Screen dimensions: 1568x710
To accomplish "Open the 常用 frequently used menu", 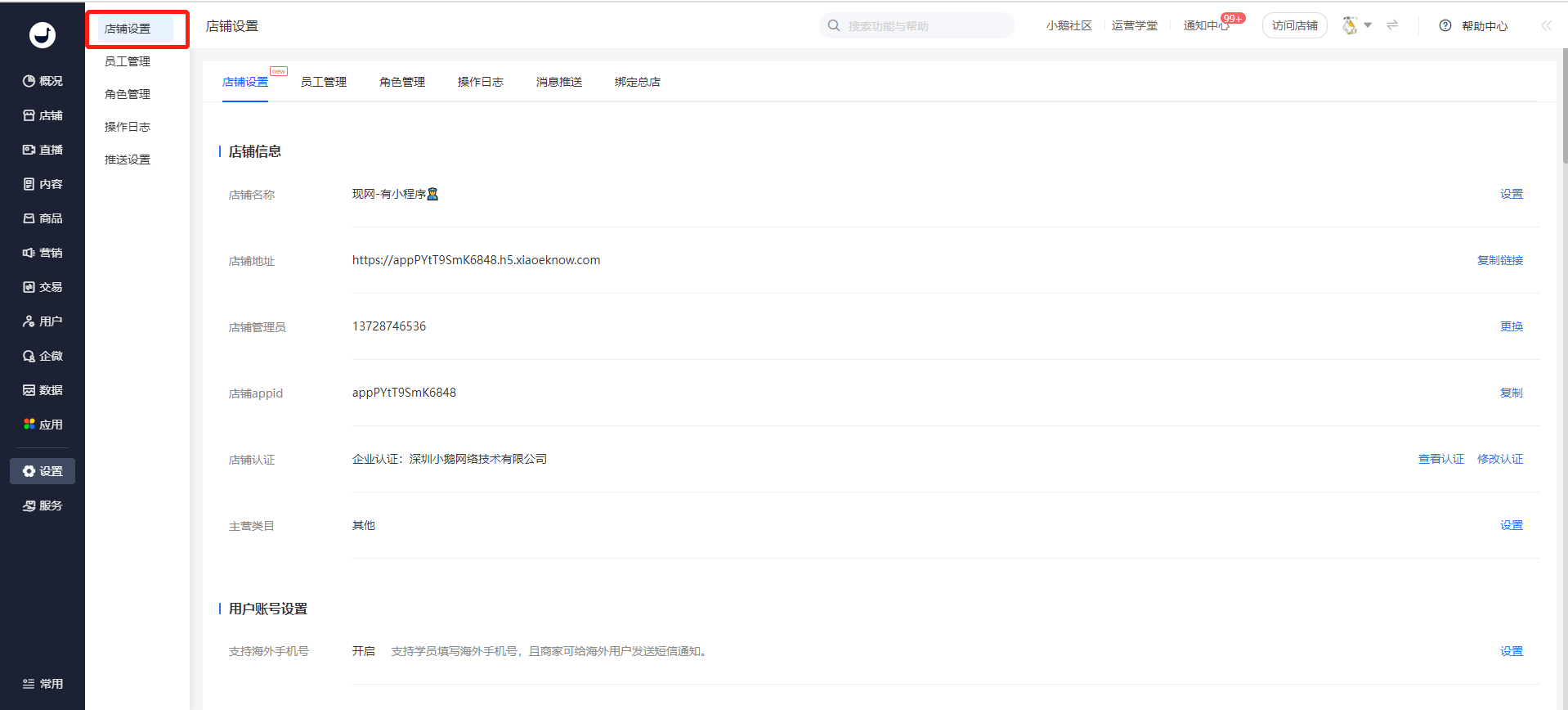I will (43, 684).
